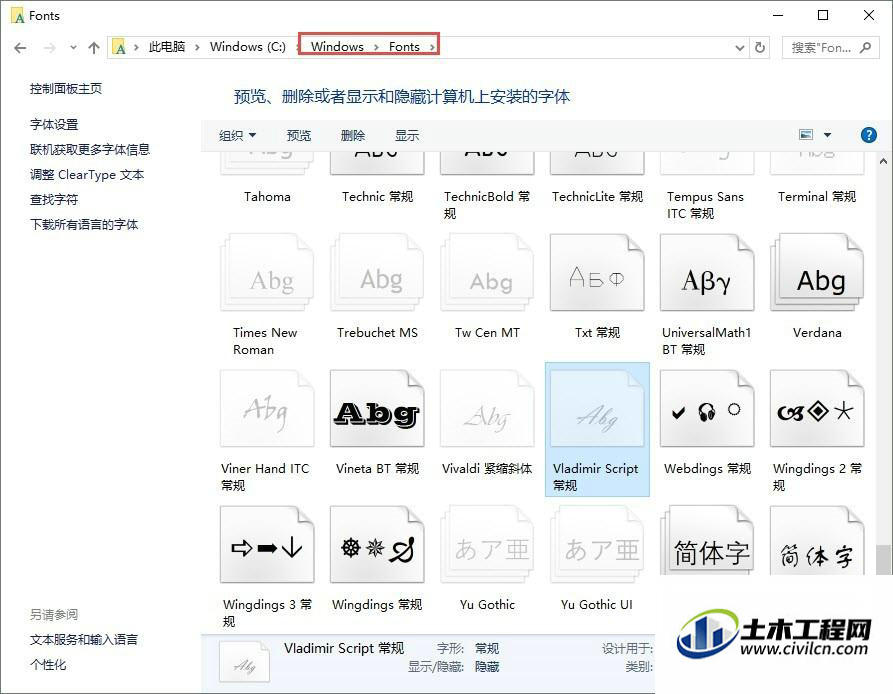Image resolution: width=893 pixels, height=694 pixels.
Task: Open the 组织 dropdown menu
Action: coord(237,135)
